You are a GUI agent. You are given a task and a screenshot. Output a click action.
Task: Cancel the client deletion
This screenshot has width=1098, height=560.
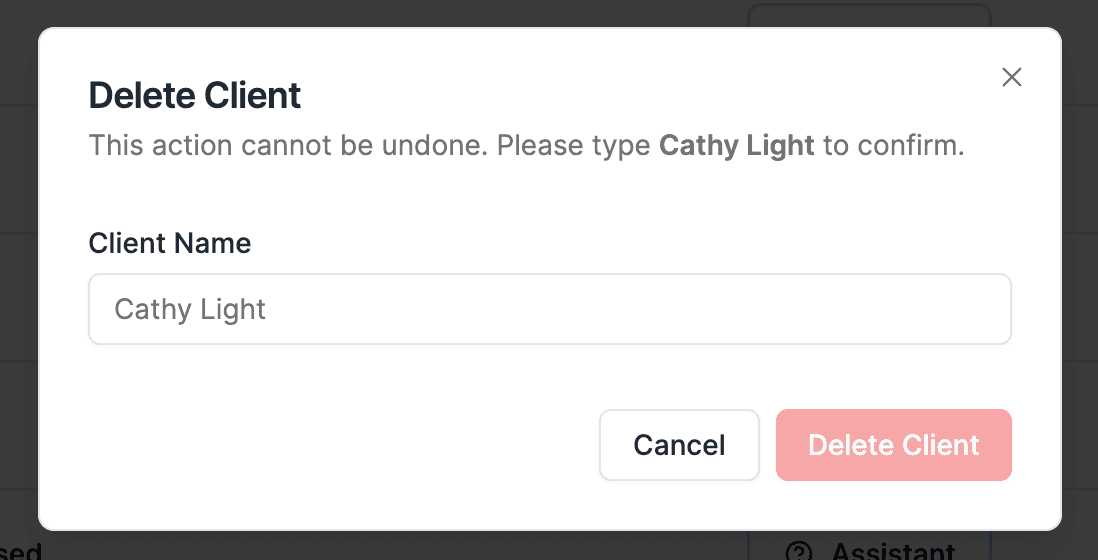tap(679, 445)
